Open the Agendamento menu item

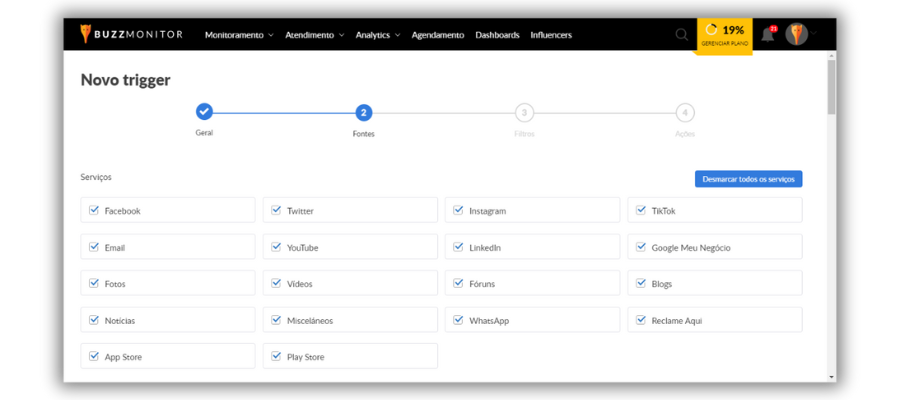pos(438,35)
